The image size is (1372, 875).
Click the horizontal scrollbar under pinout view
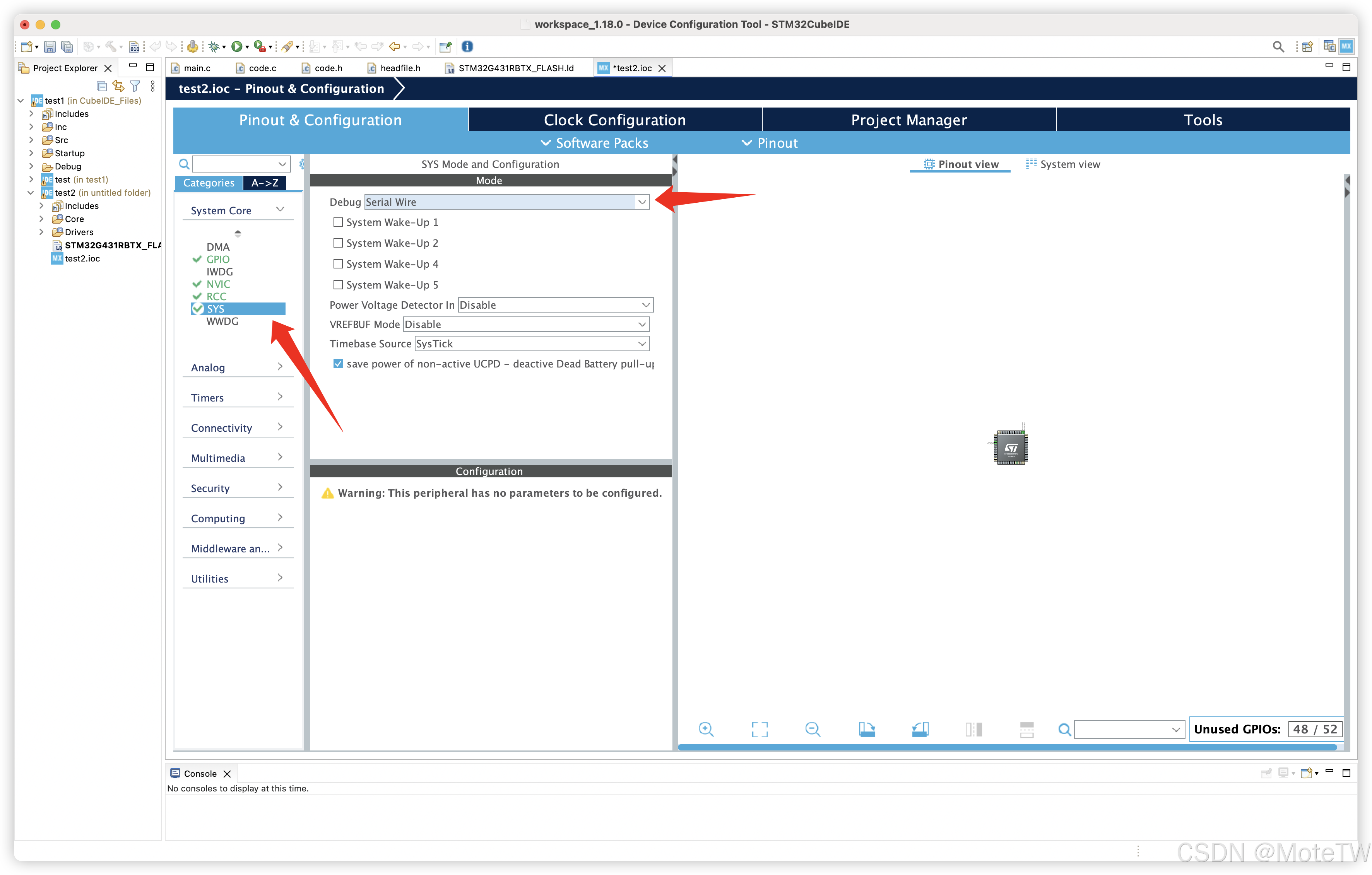1008,747
